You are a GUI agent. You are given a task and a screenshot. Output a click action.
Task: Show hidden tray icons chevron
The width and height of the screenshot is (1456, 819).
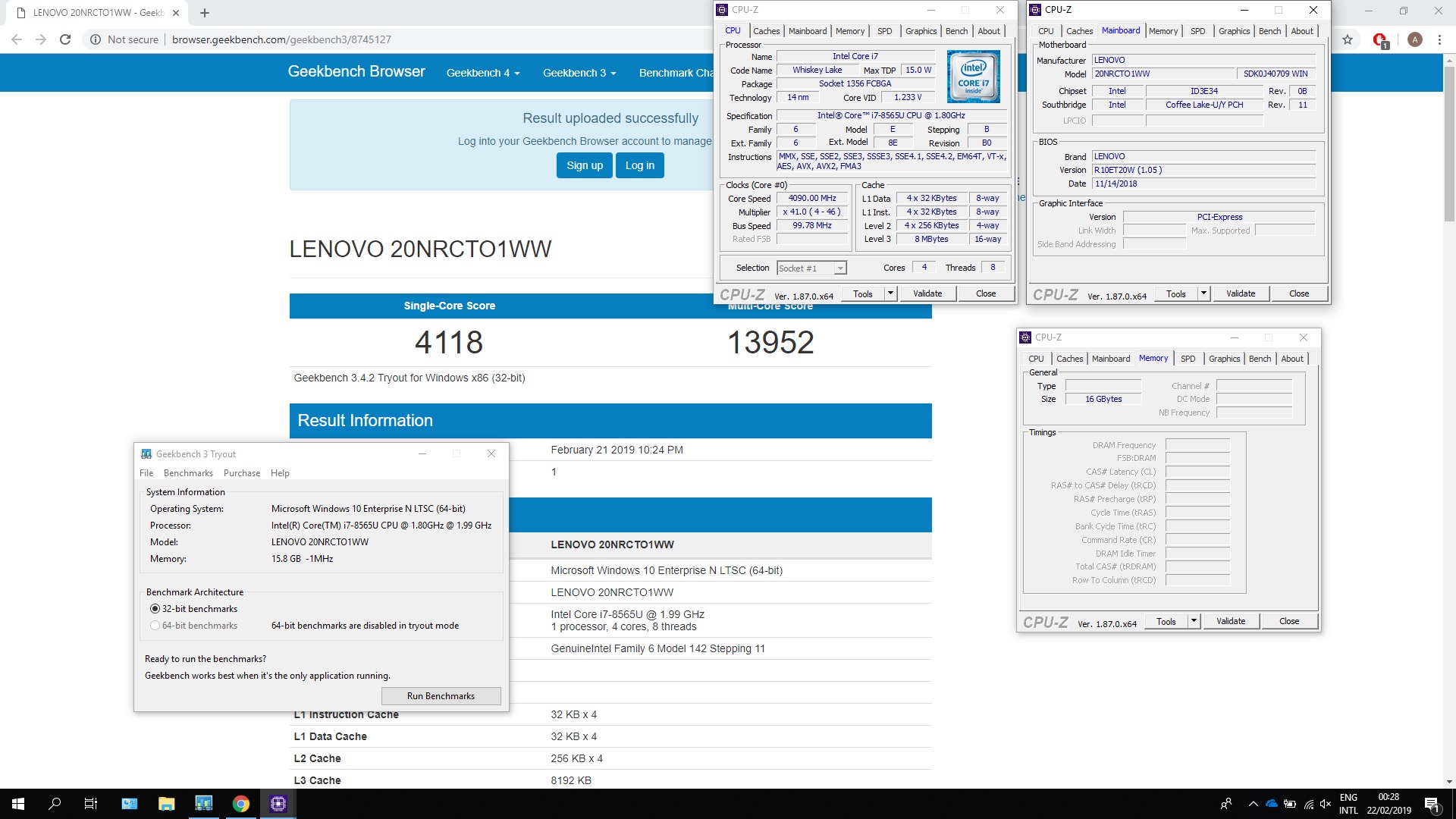[1253, 804]
